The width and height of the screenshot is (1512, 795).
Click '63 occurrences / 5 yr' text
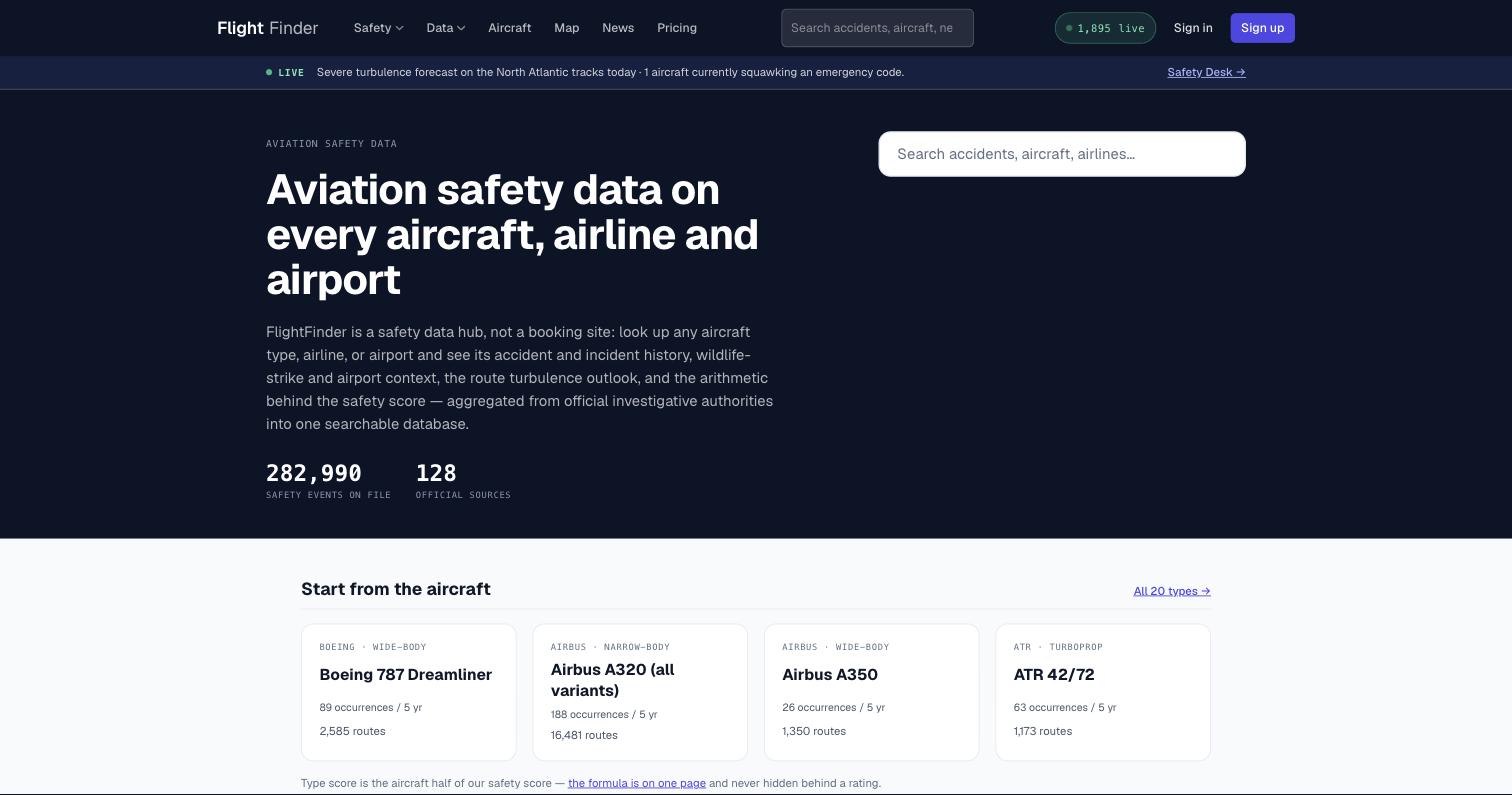[1065, 707]
